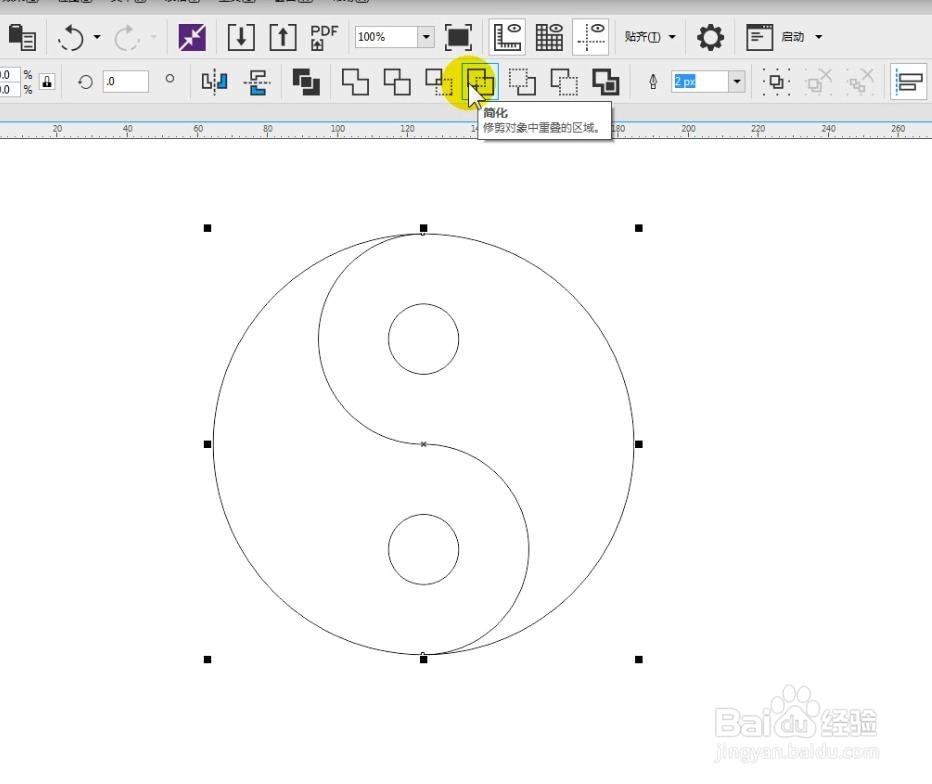This screenshot has height=784, width=932.
Task: Open Options with the gear icon
Action: click(710, 37)
